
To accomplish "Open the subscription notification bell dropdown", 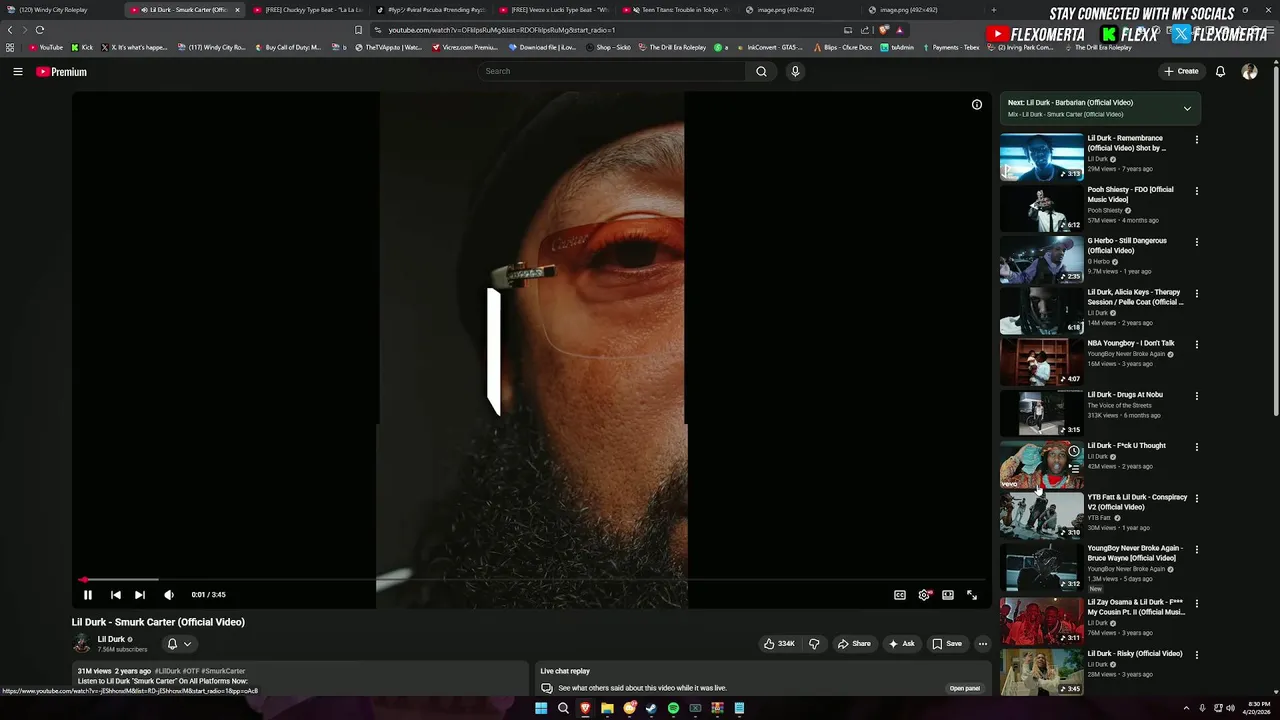I will pyautogui.click(x=179, y=644).
